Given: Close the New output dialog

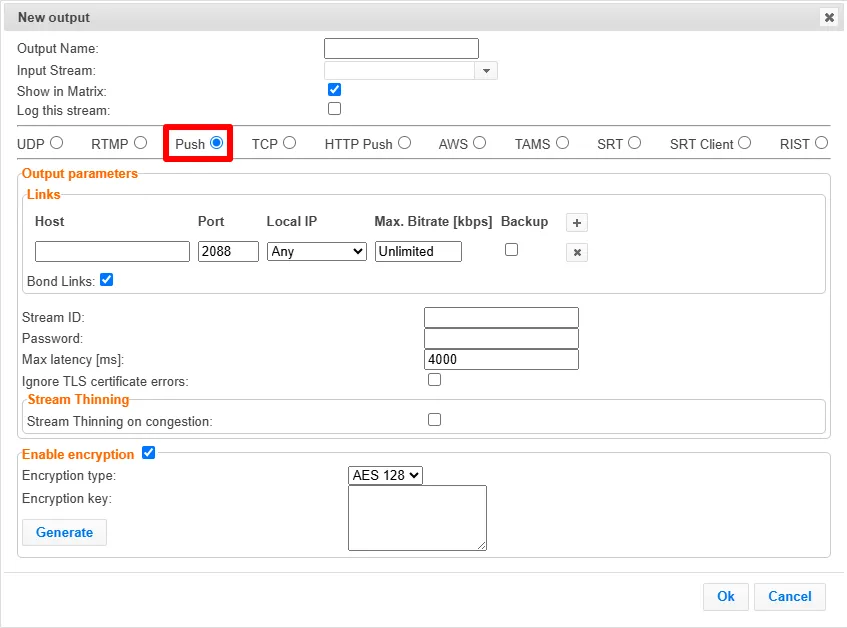Looking at the screenshot, I should 829,17.
